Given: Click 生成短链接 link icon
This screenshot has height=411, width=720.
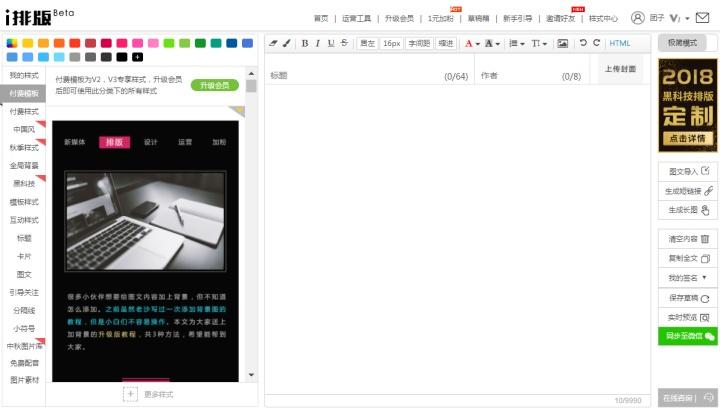Looking at the screenshot, I should coord(709,191).
